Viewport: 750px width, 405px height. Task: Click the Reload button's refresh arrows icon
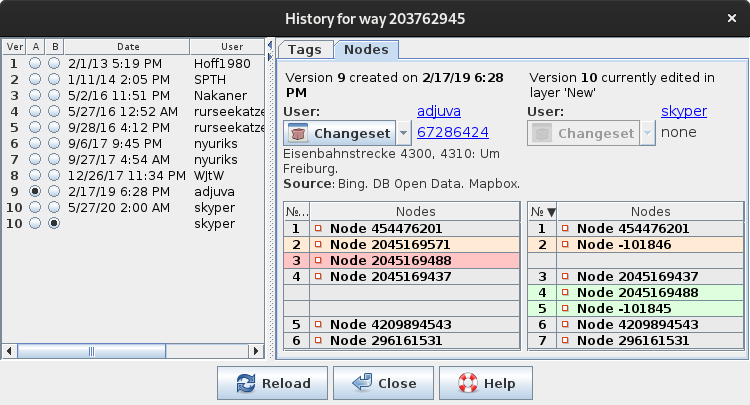246,383
